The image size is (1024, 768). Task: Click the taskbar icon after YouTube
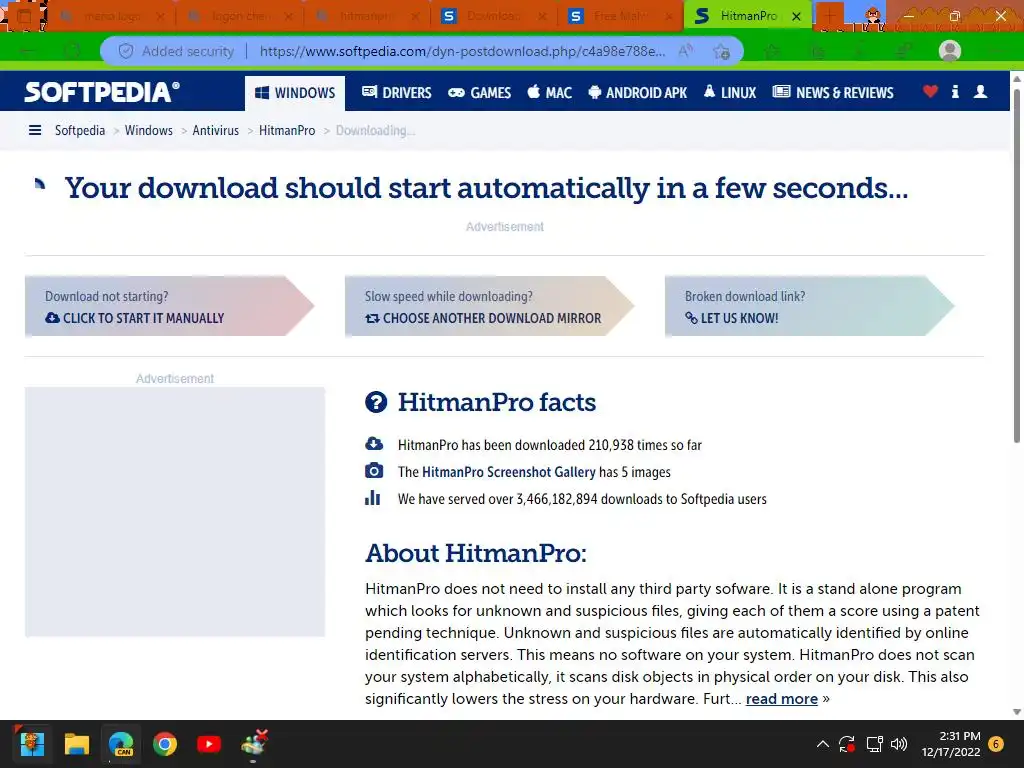[x=254, y=744]
